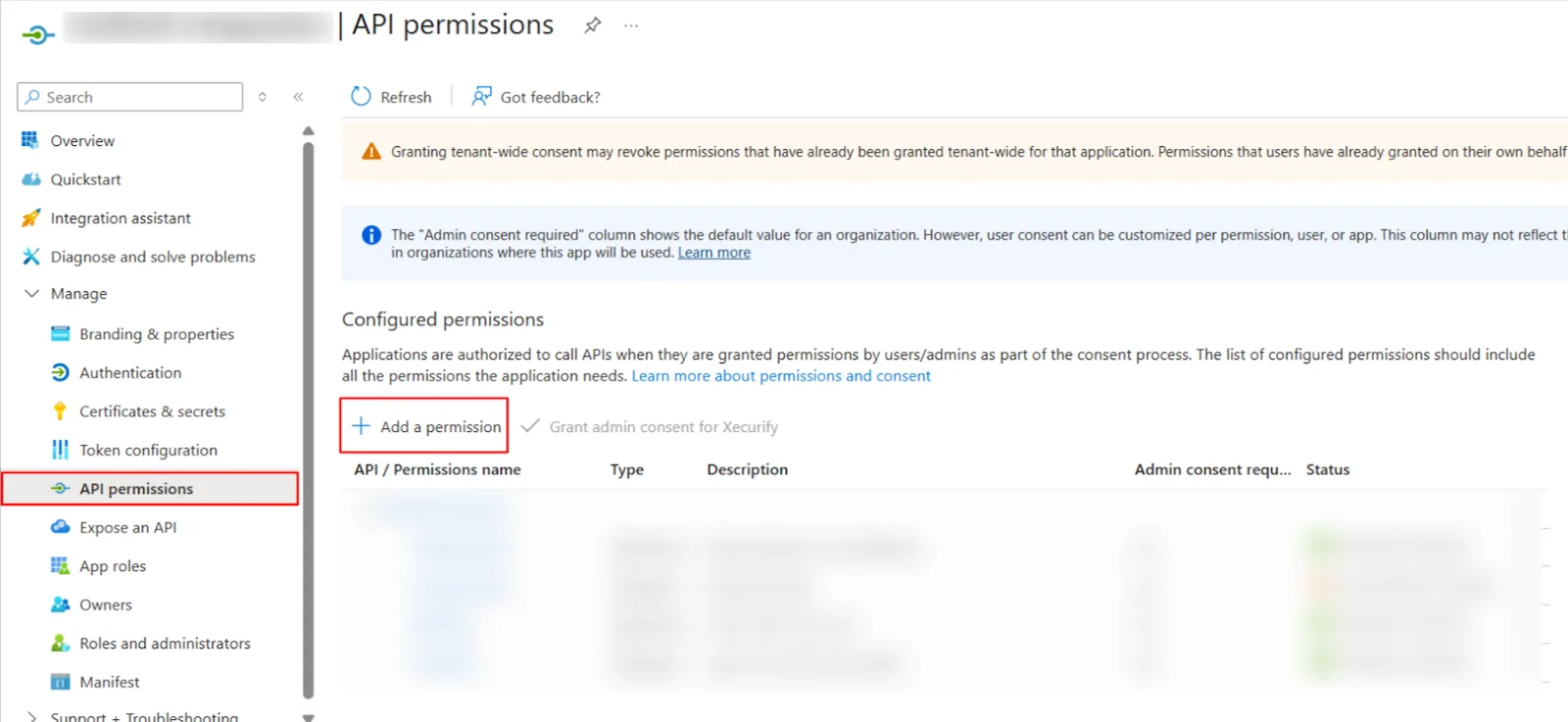The height and width of the screenshot is (722, 1568).
Task: Click the pin icon beside API permissions
Action: [x=592, y=24]
